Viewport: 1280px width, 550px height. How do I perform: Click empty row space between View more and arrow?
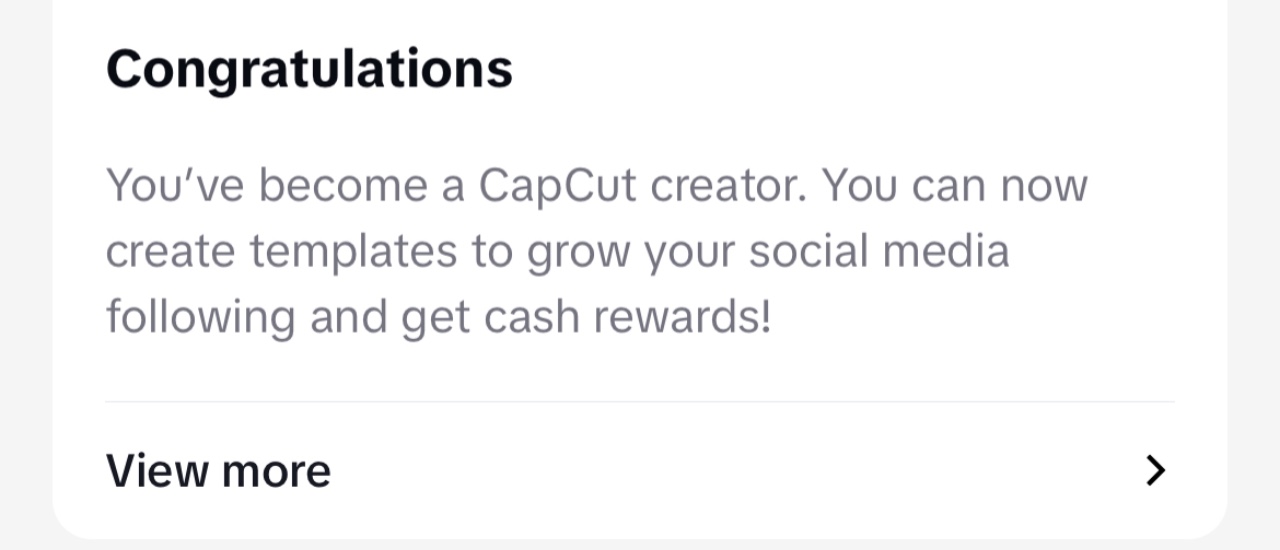click(x=735, y=470)
